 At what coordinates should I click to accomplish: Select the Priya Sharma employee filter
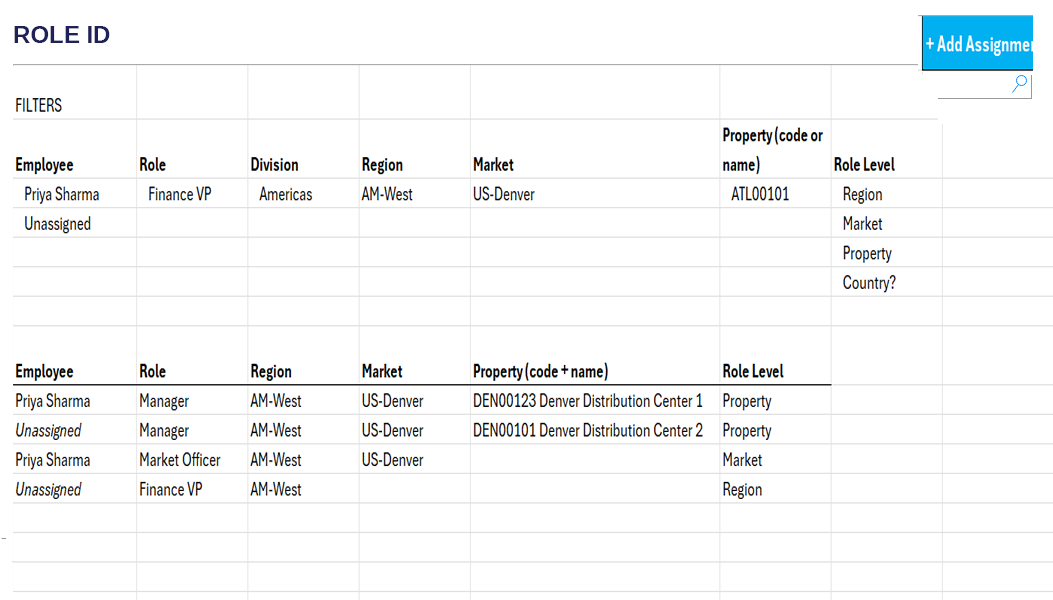point(62,194)
